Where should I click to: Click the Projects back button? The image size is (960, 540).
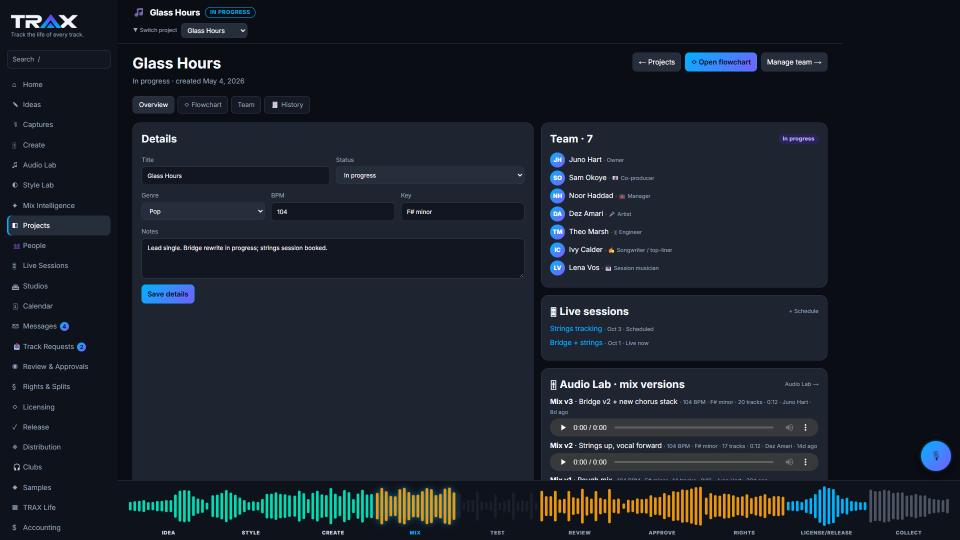656,62
